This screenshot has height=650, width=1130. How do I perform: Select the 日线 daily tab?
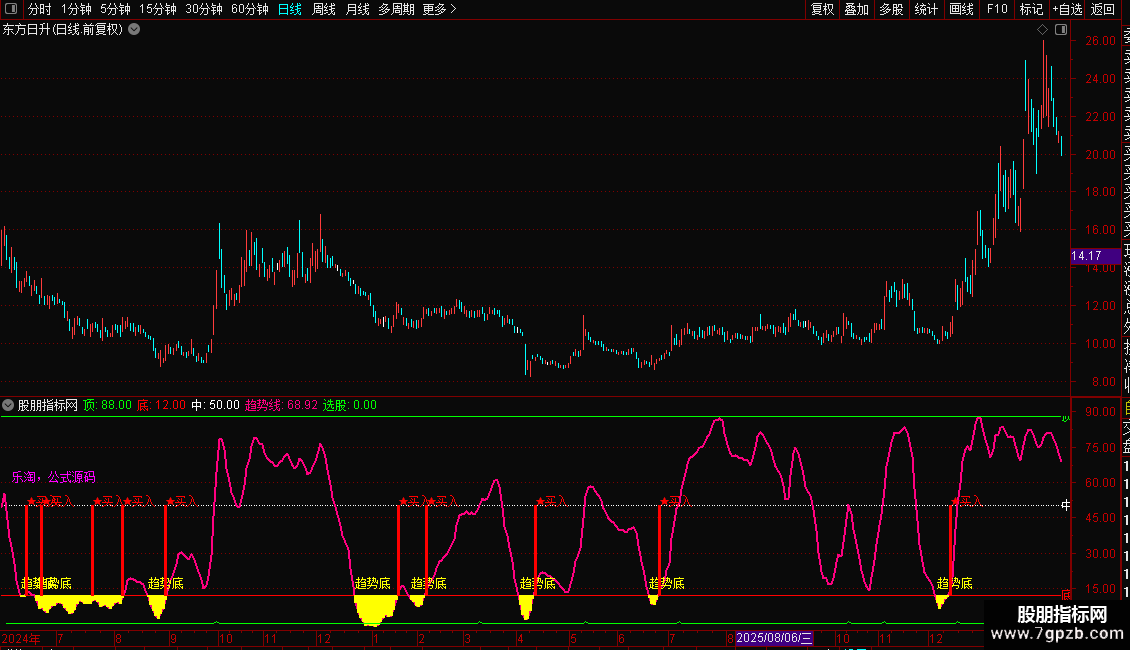pyautogui.click(x=290, y=9)
